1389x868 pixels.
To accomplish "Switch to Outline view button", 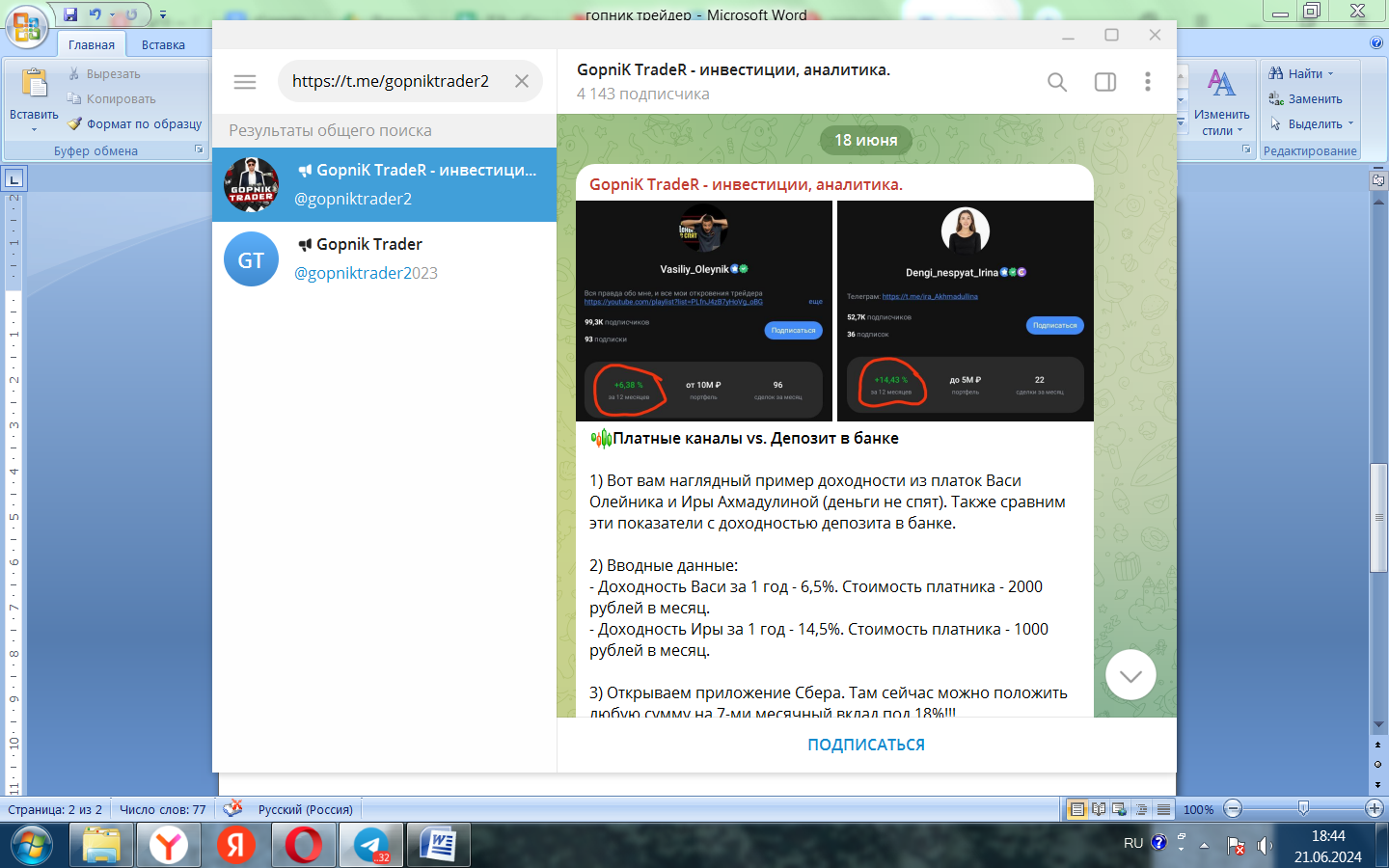I will (1142, 809).
